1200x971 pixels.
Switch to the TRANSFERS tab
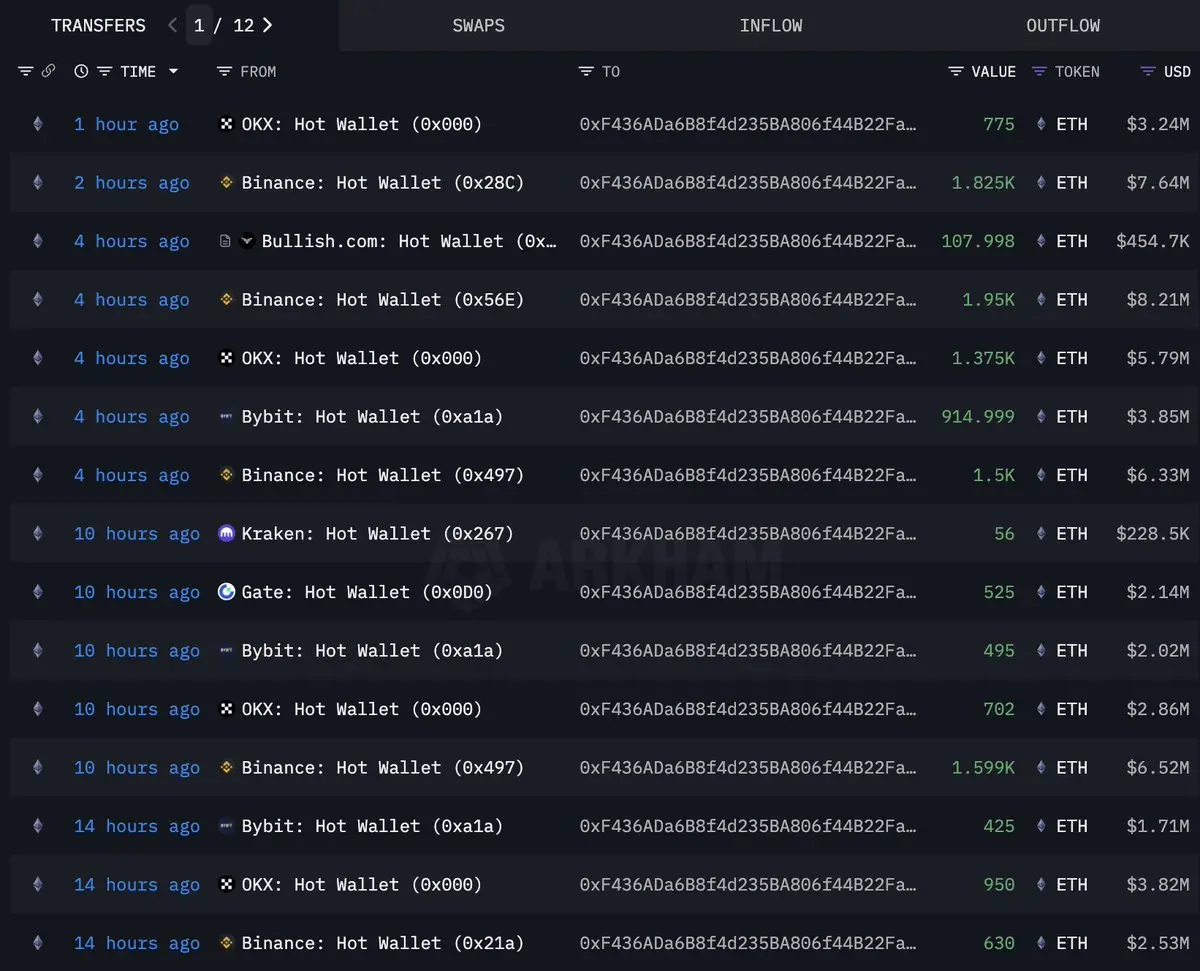pos(98,25)
